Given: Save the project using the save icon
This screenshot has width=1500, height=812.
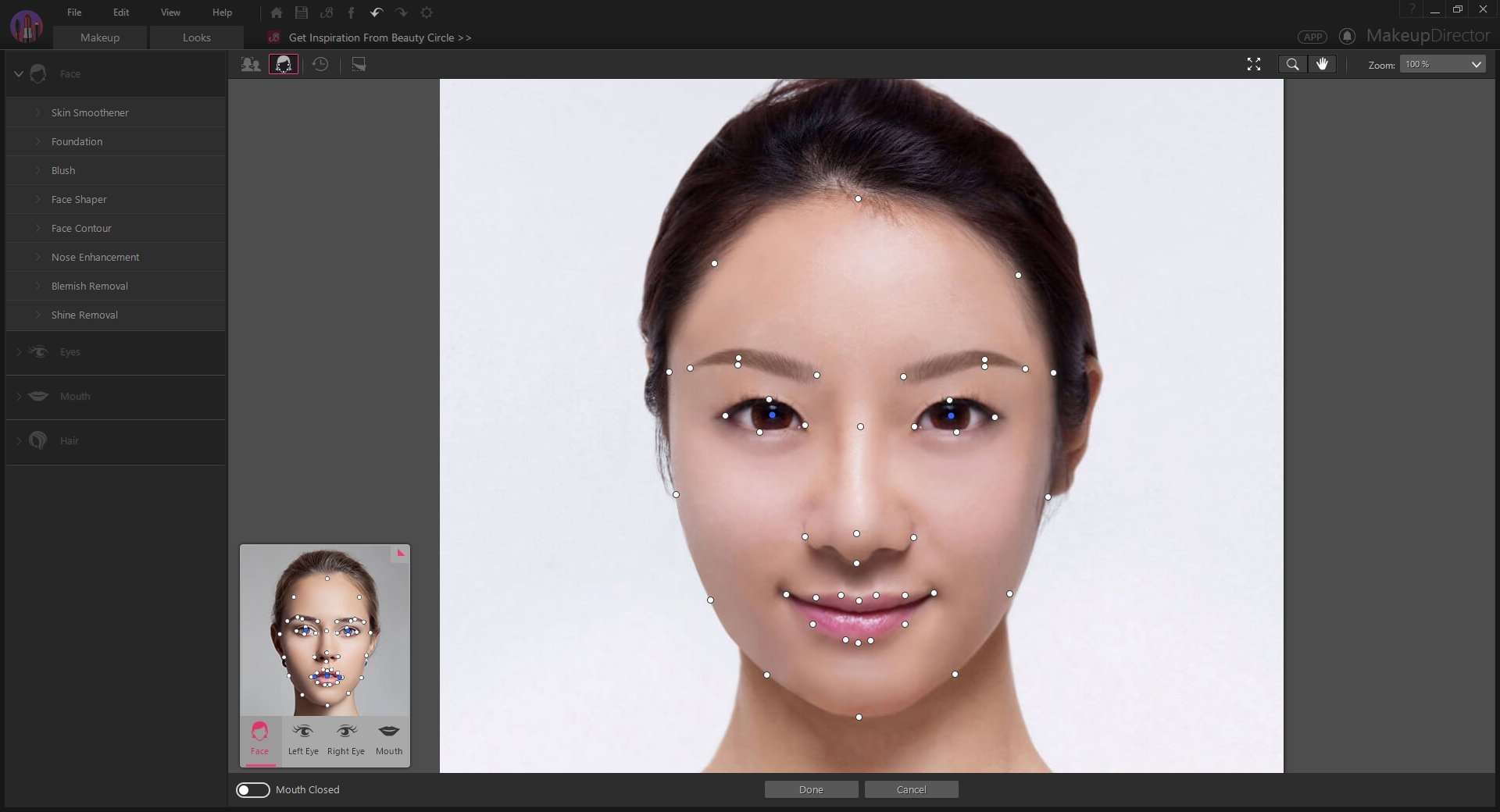Looking at the screenshot, I should 301,12.
